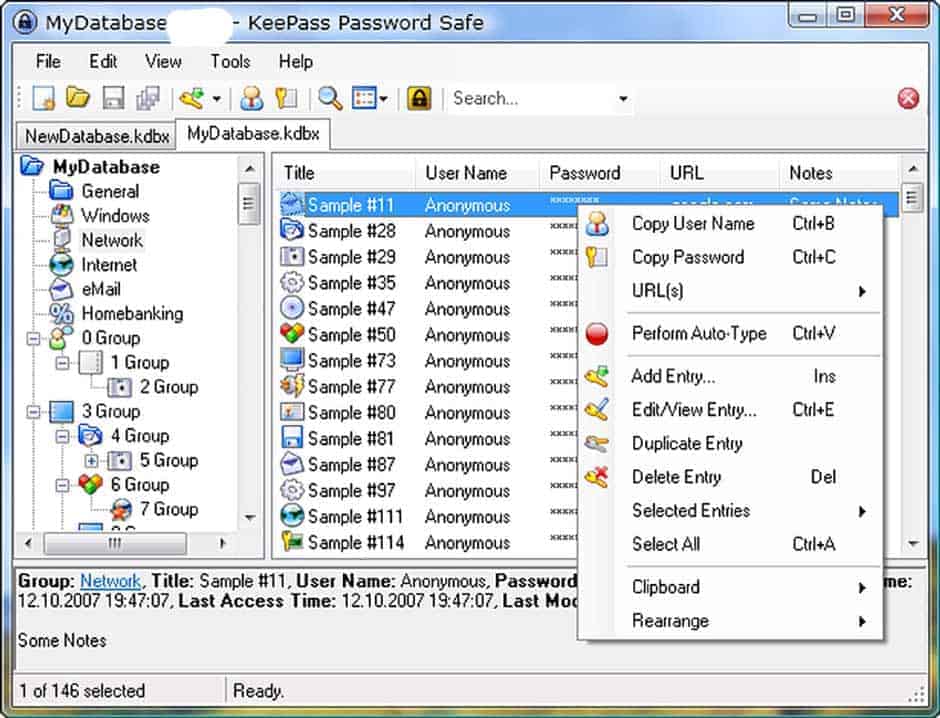
Task: Switch to the MyDatabase.kdbx tab
Action: [x=253, y=134]
